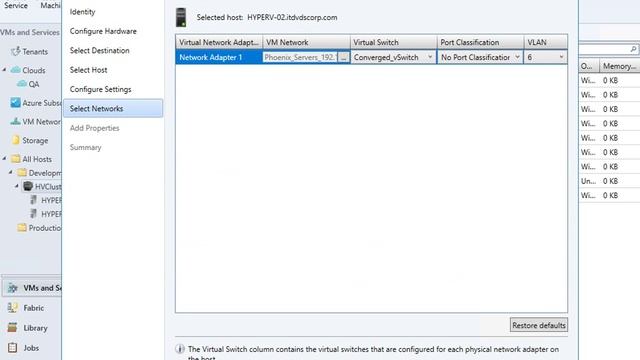
Task: Open the Tenants node icon
Action: (16, 51)
